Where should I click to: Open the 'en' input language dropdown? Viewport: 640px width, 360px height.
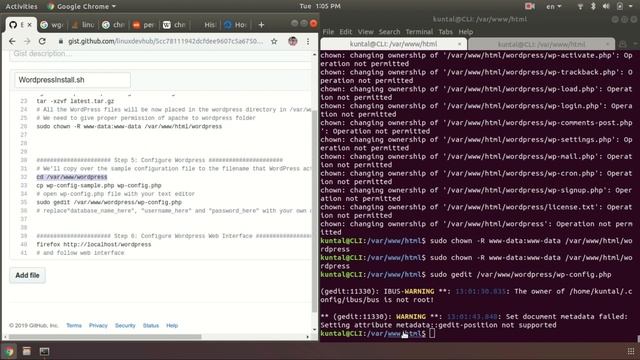pos(553,6)
